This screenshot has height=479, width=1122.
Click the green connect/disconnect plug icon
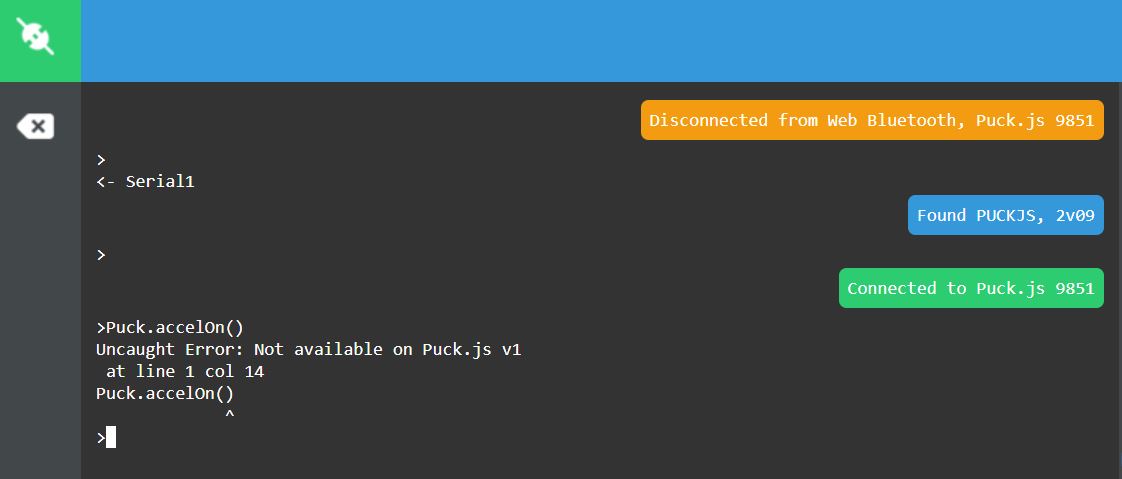coord(36,37)
